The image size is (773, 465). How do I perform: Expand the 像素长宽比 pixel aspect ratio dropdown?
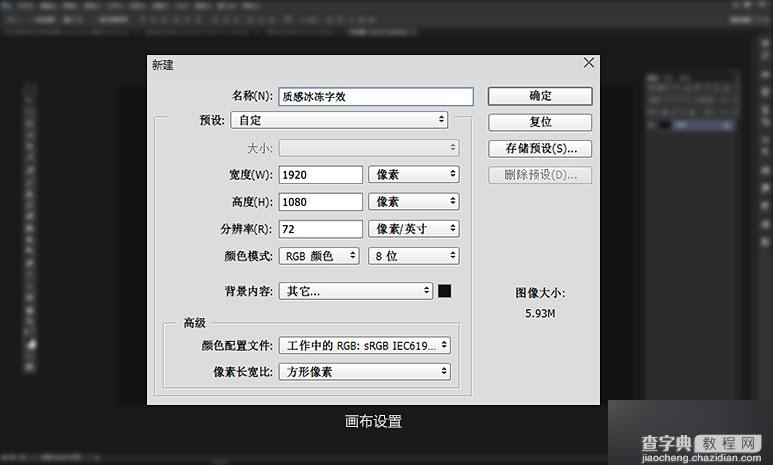(x=364, y=372)
